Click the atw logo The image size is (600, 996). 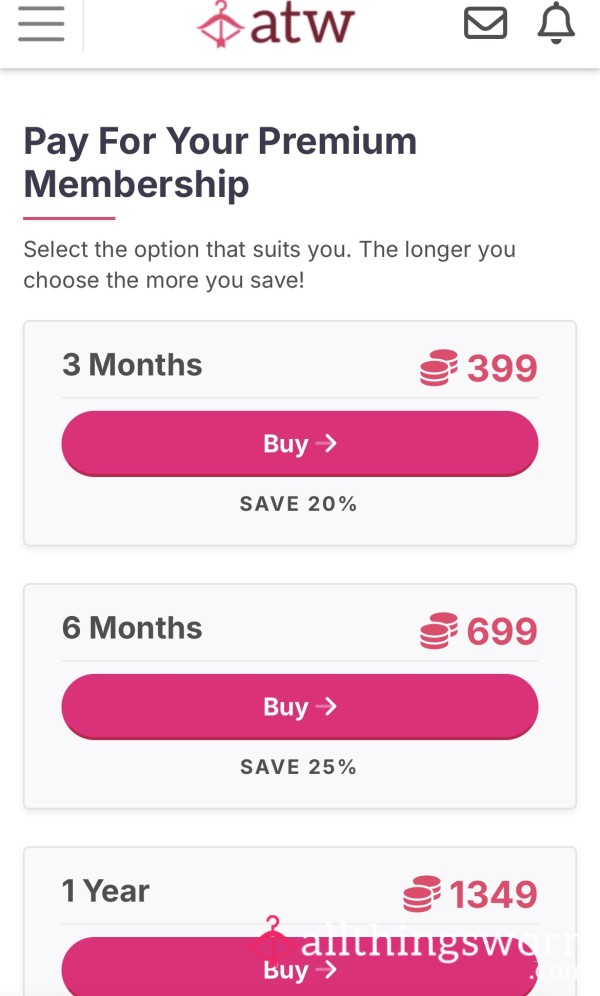275,24
